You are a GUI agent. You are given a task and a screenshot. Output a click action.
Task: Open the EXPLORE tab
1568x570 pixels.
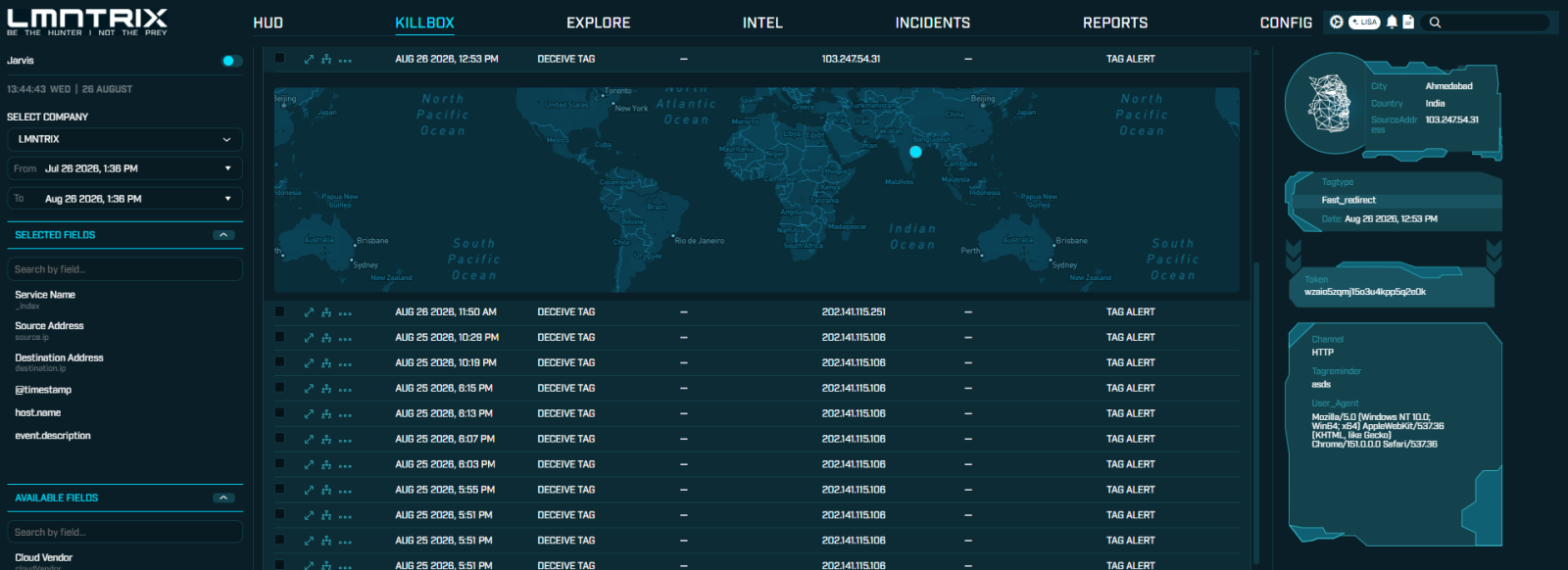(x=599, y=23)
